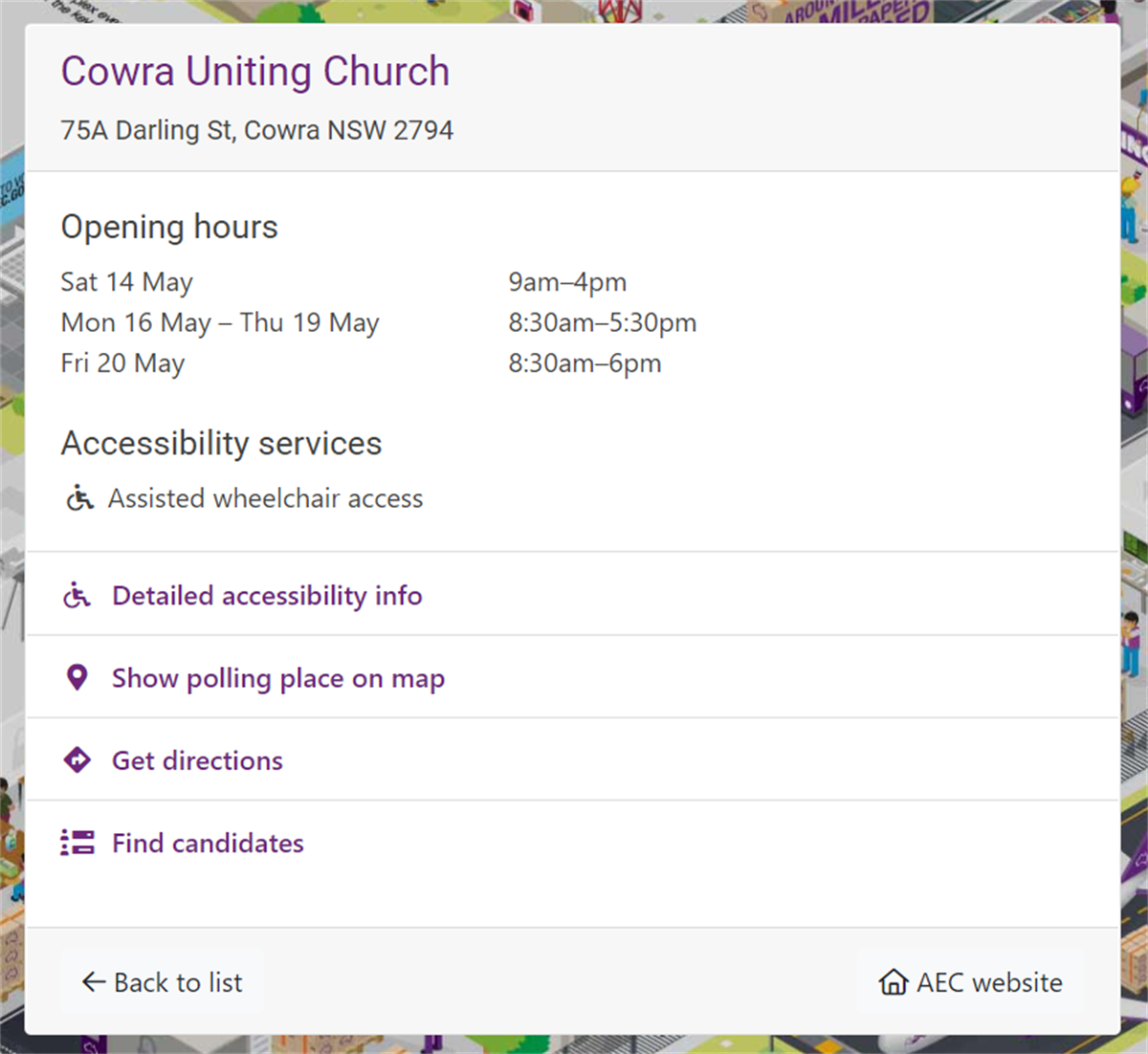This screenshot has height=1054, width=1148.
Task: Click the Opening hours heading
Action: coord(169,227)
